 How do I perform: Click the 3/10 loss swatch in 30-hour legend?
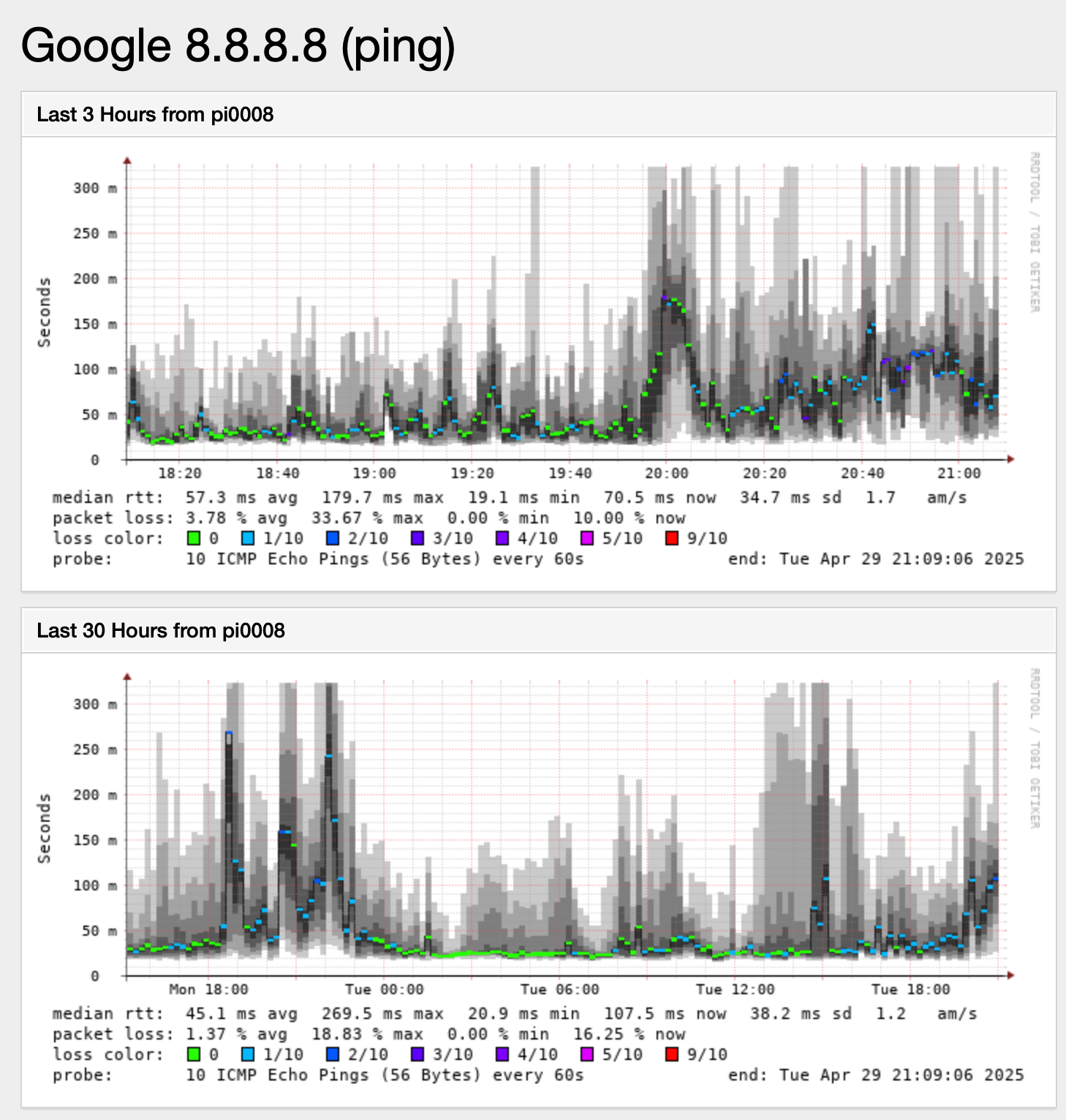(417, 1055)
